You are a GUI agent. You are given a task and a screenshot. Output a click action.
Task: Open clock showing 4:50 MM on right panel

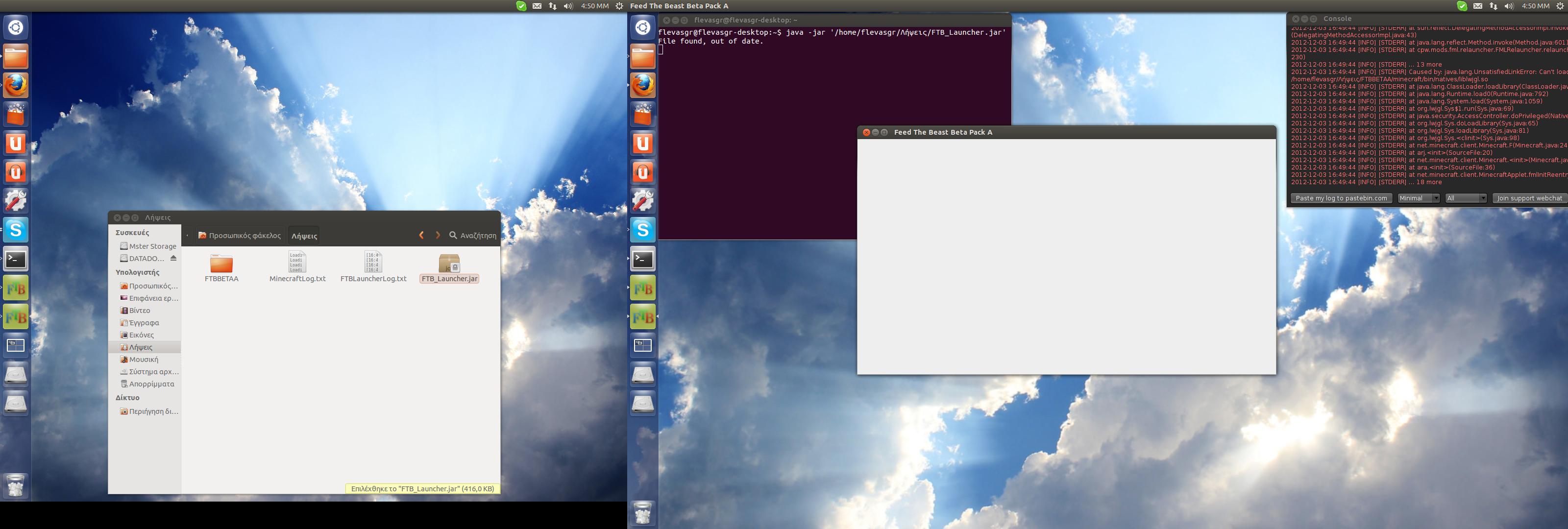(1535, 5)
